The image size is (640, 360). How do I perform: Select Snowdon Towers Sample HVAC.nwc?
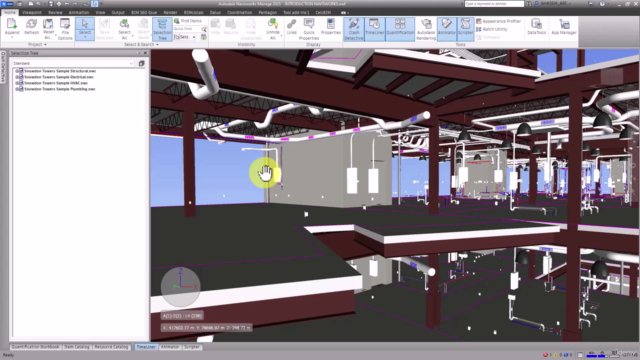coord(56,83)
